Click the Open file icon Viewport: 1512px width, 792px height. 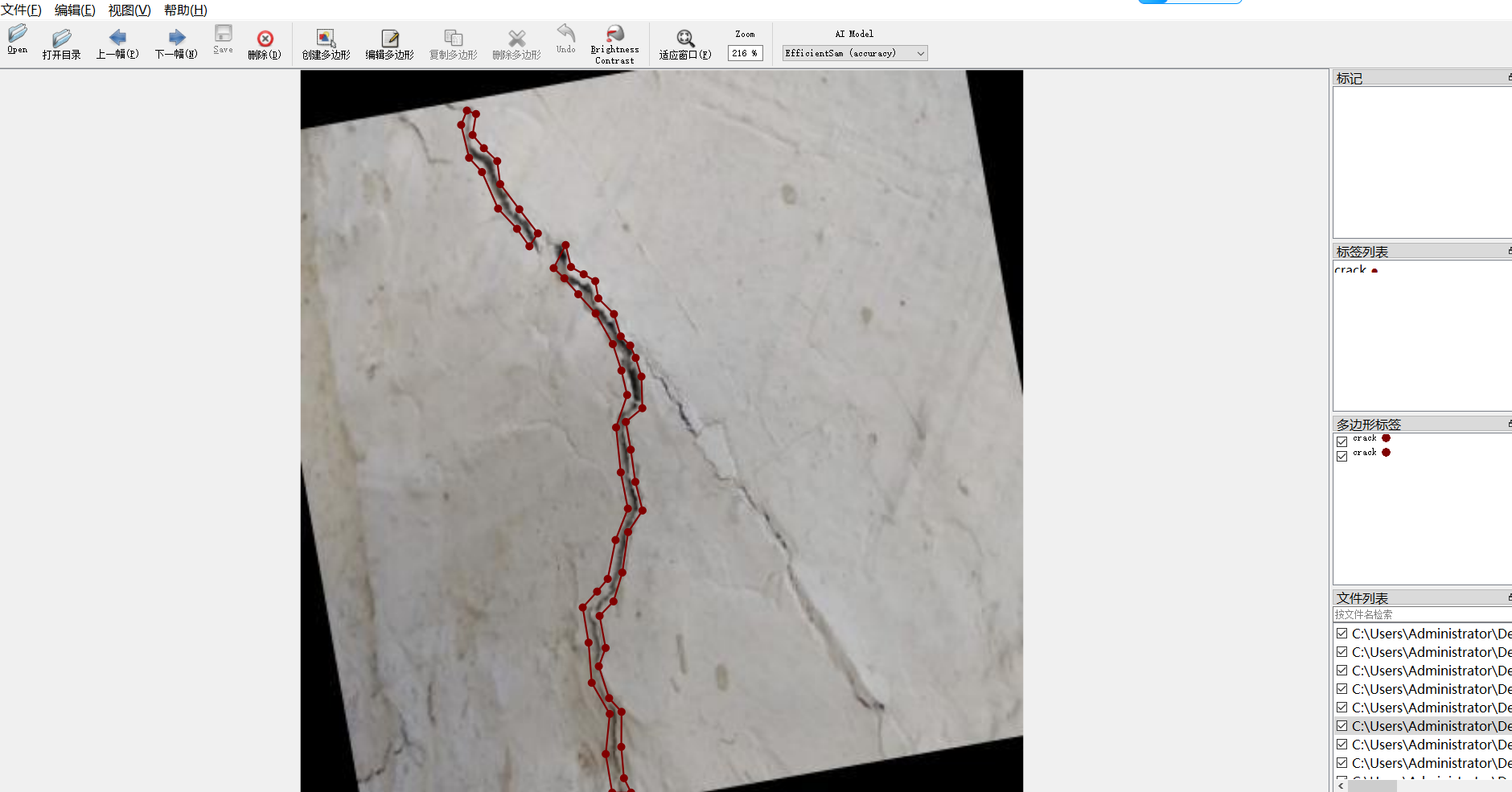click(x=18, y=34)
